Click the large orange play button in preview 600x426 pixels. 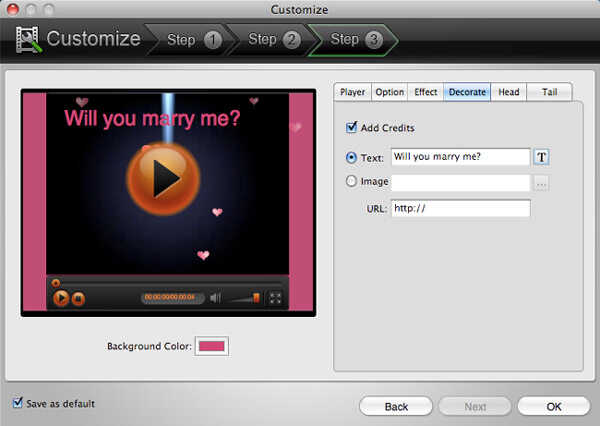coord(163,178)
